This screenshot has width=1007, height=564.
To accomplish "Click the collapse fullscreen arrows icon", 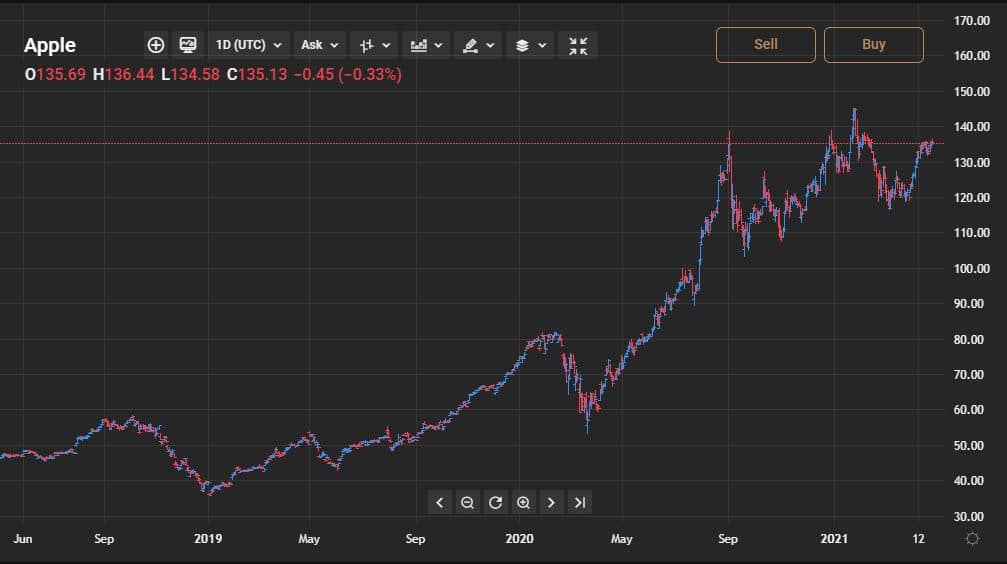I will tap(578, 45).
